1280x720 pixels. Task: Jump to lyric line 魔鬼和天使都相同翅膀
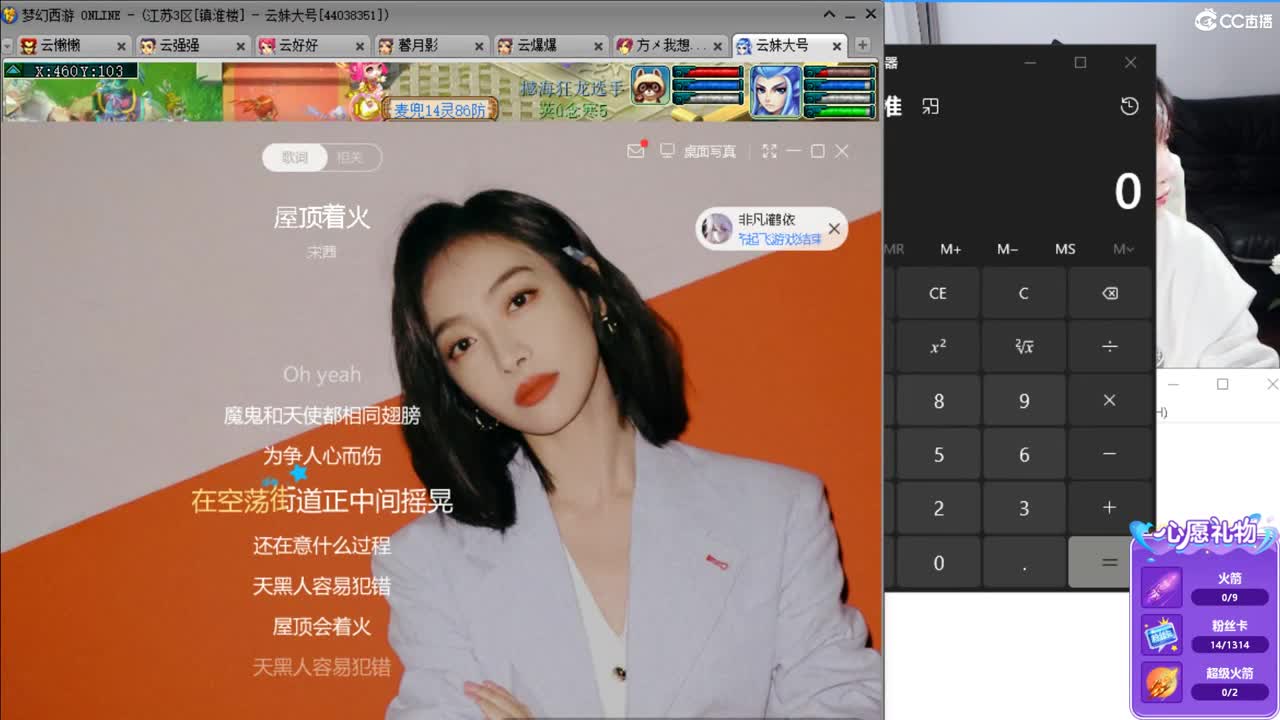(322, 415)
